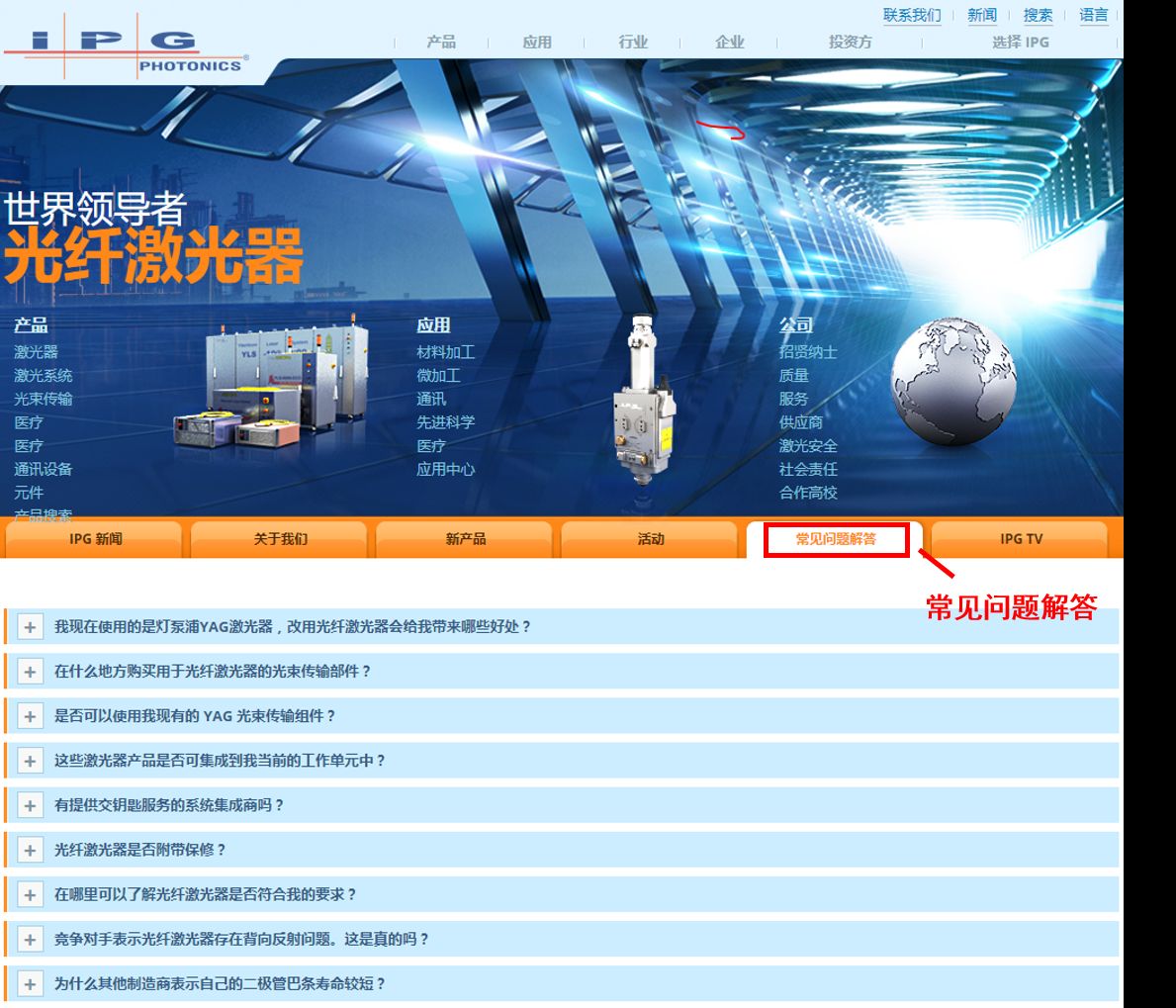Expand the 在什么地方购买 question plus icon

[30, 672]
